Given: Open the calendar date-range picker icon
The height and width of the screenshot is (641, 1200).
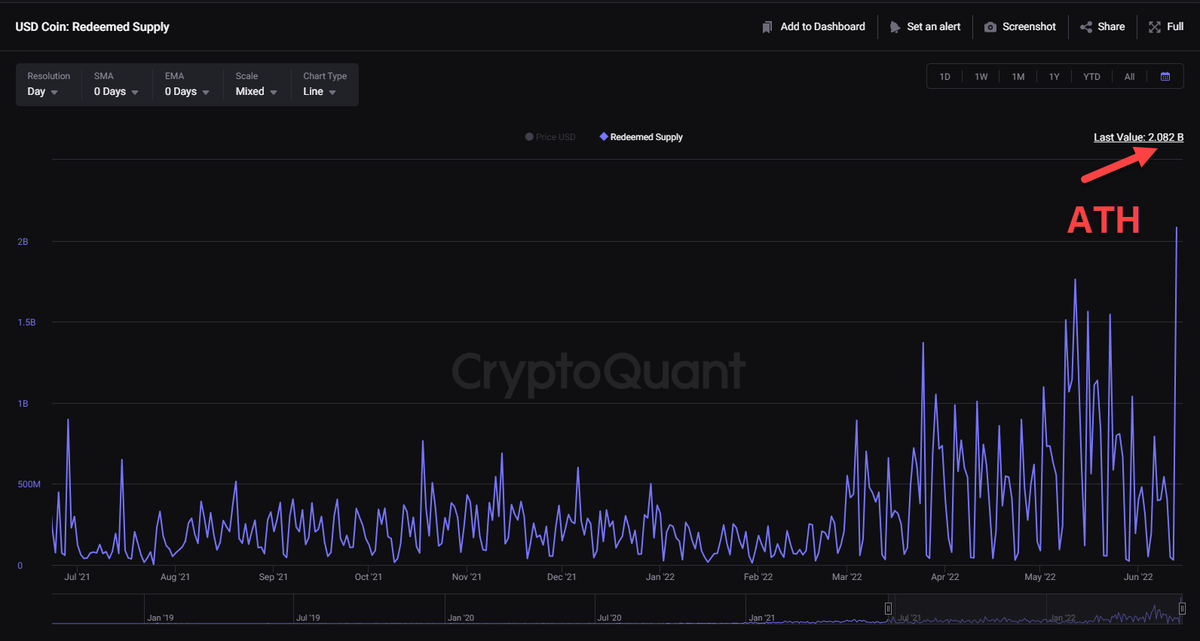Looking at the screenshot, I should (1165, 76).
